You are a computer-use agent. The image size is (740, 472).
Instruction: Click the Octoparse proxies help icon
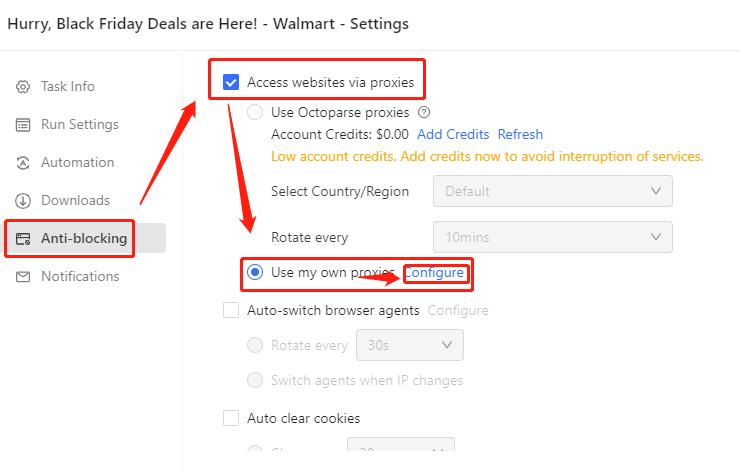[424, 113]
